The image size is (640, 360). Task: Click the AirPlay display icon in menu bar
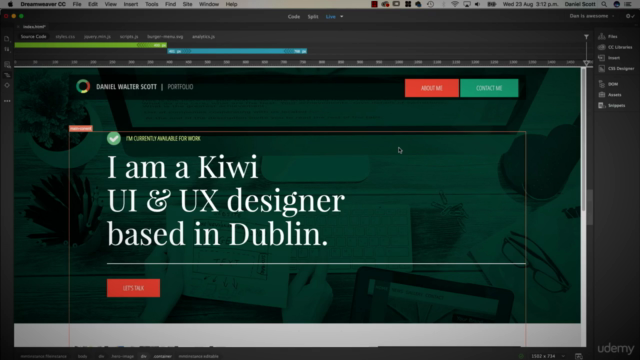coord(467,4)
